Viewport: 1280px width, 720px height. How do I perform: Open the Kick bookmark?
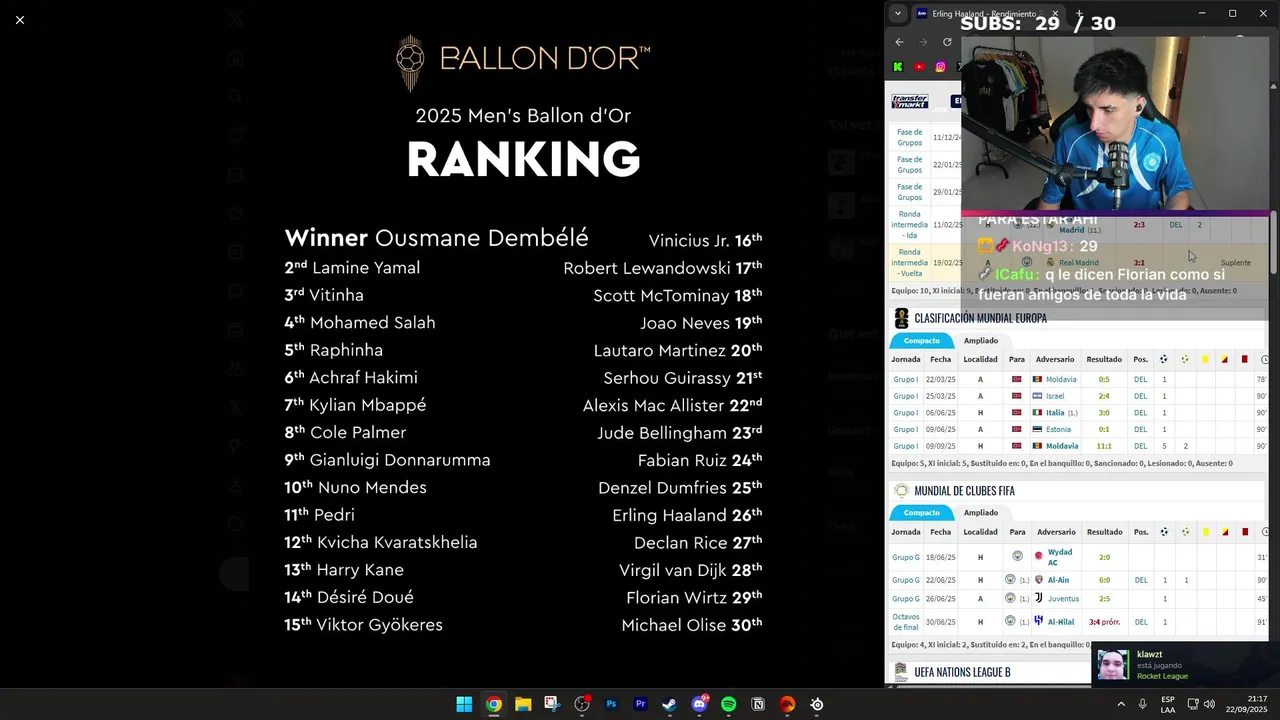pyautogui.click(x=898, y=67)
